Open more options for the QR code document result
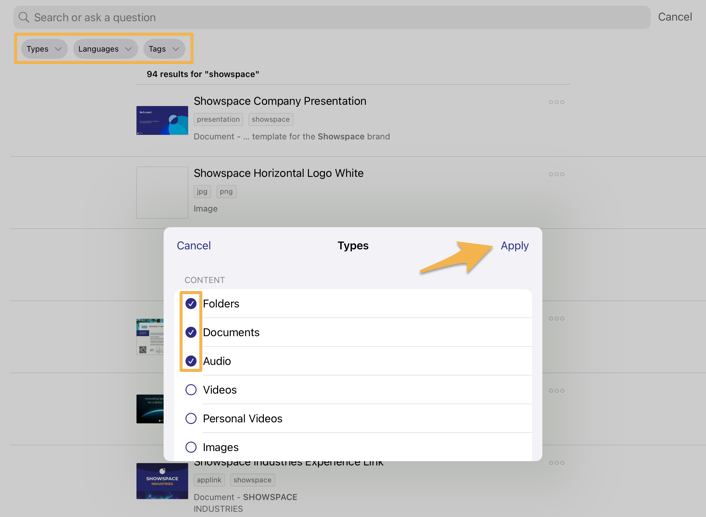This screenshot has height=517, width=706. 557,319
